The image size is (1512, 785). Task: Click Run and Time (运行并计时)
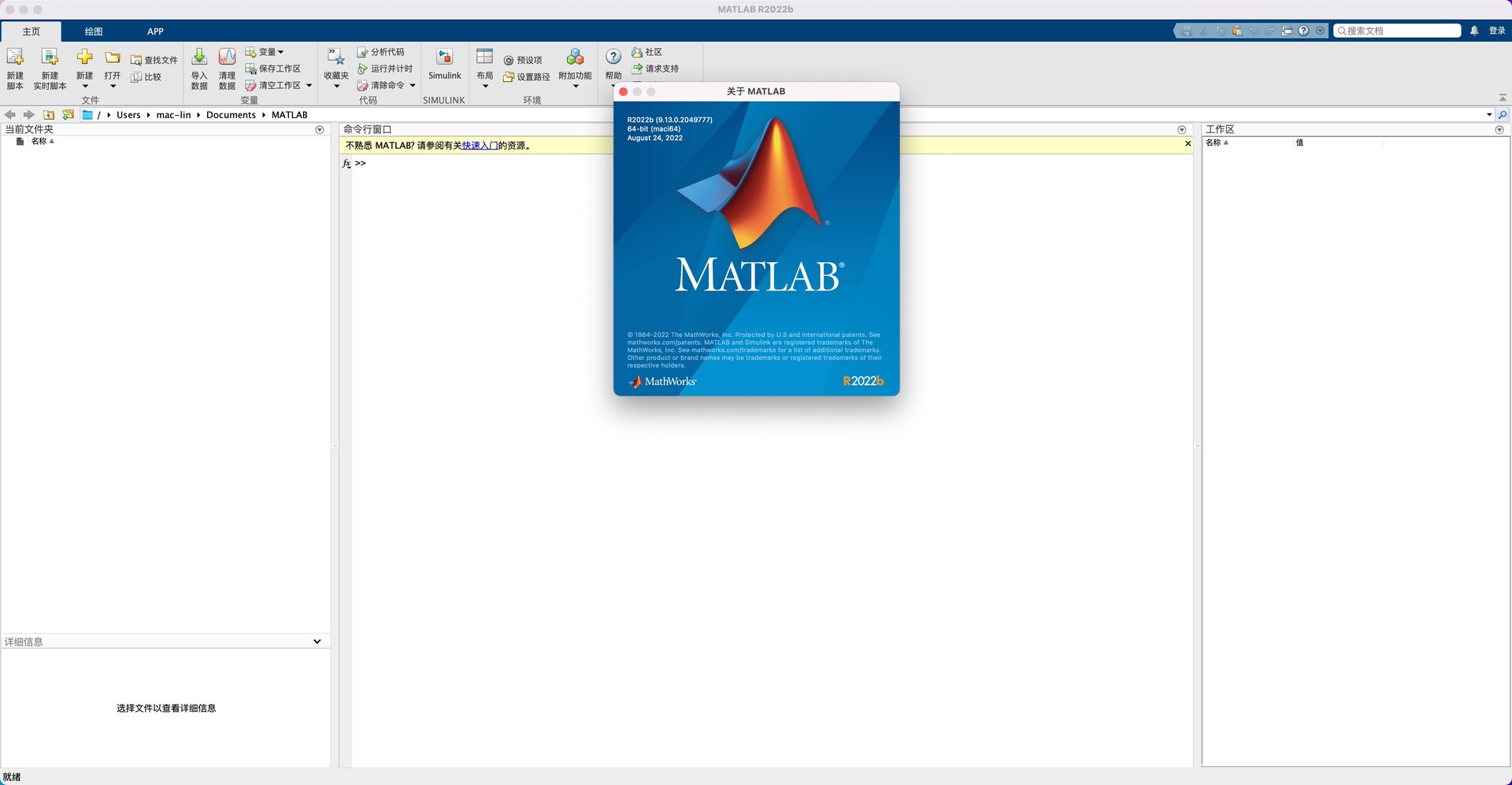tap(385, 69)
